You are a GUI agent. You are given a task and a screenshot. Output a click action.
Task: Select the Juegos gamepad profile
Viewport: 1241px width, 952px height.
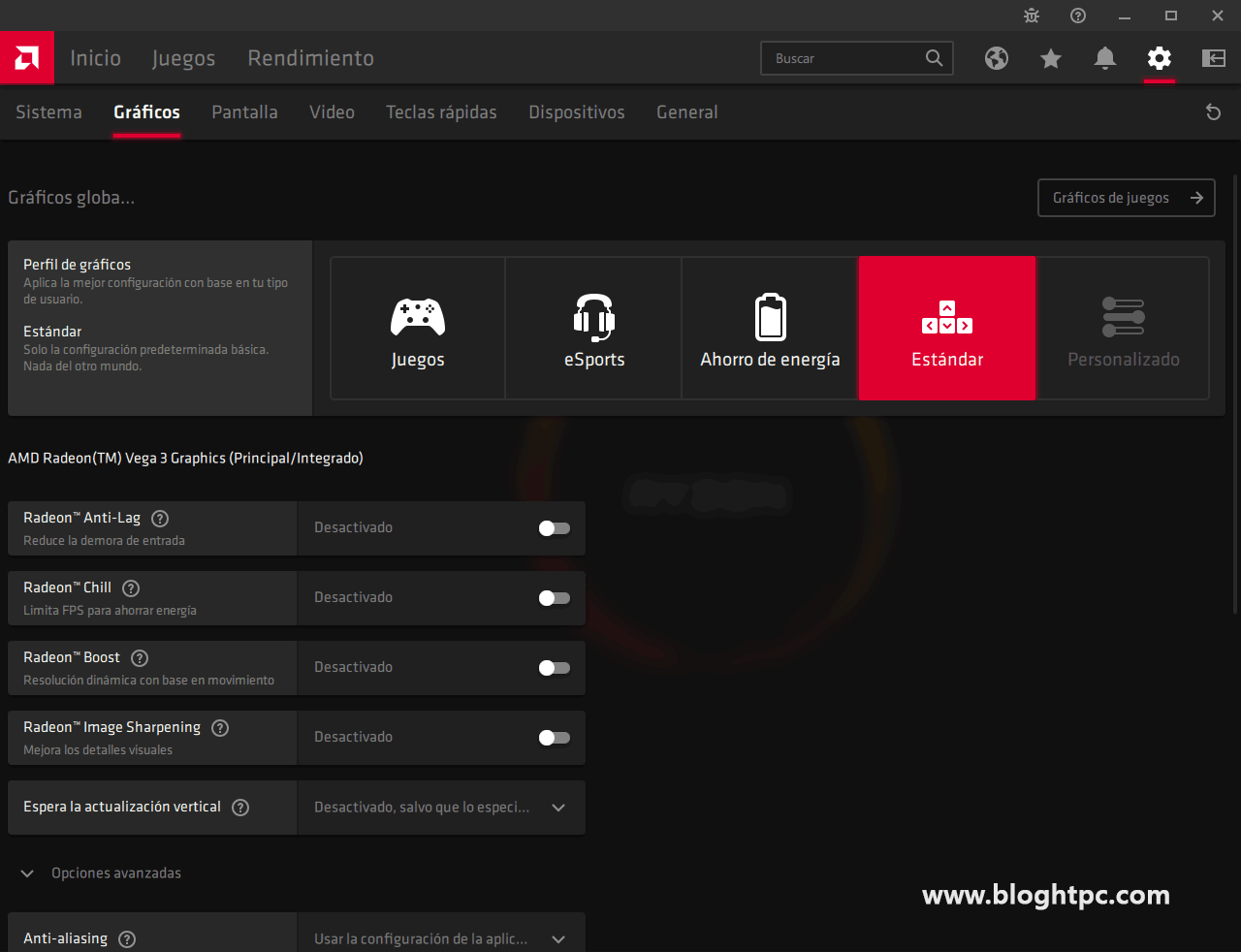(418, 328)
